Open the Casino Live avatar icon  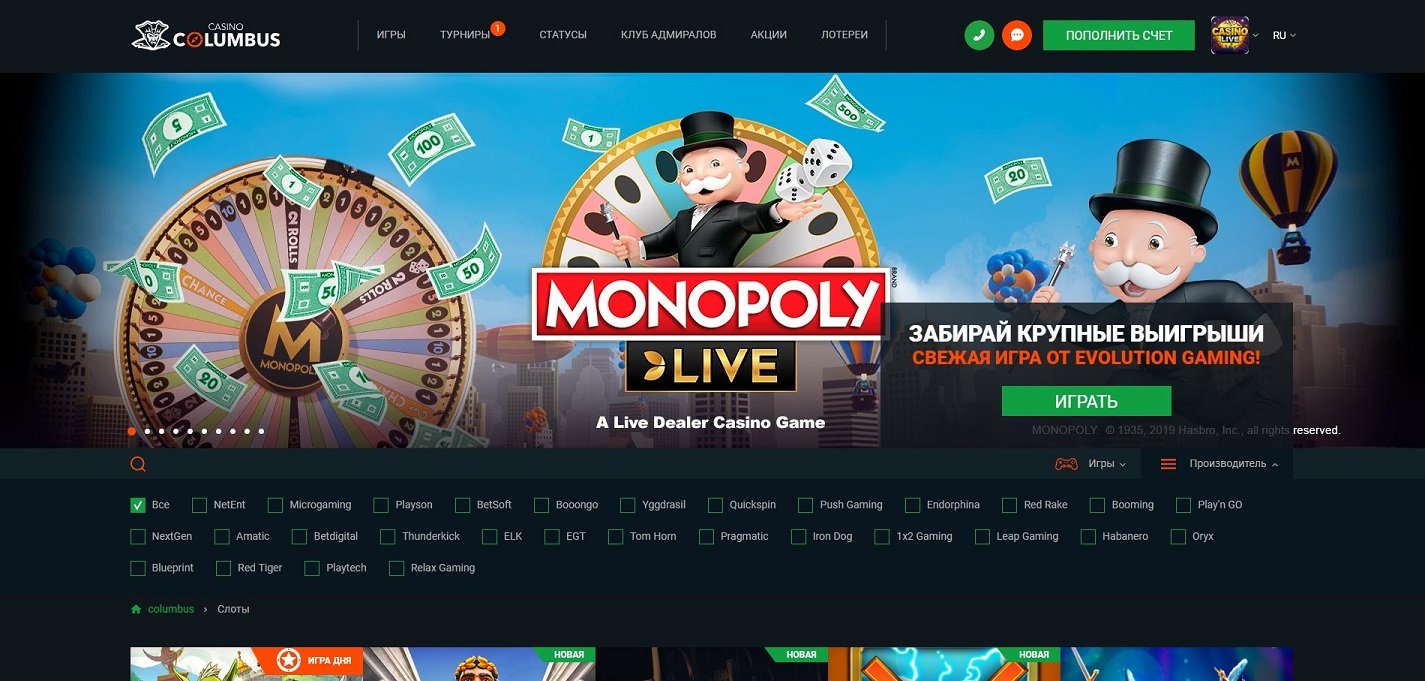coord(1229,35)
